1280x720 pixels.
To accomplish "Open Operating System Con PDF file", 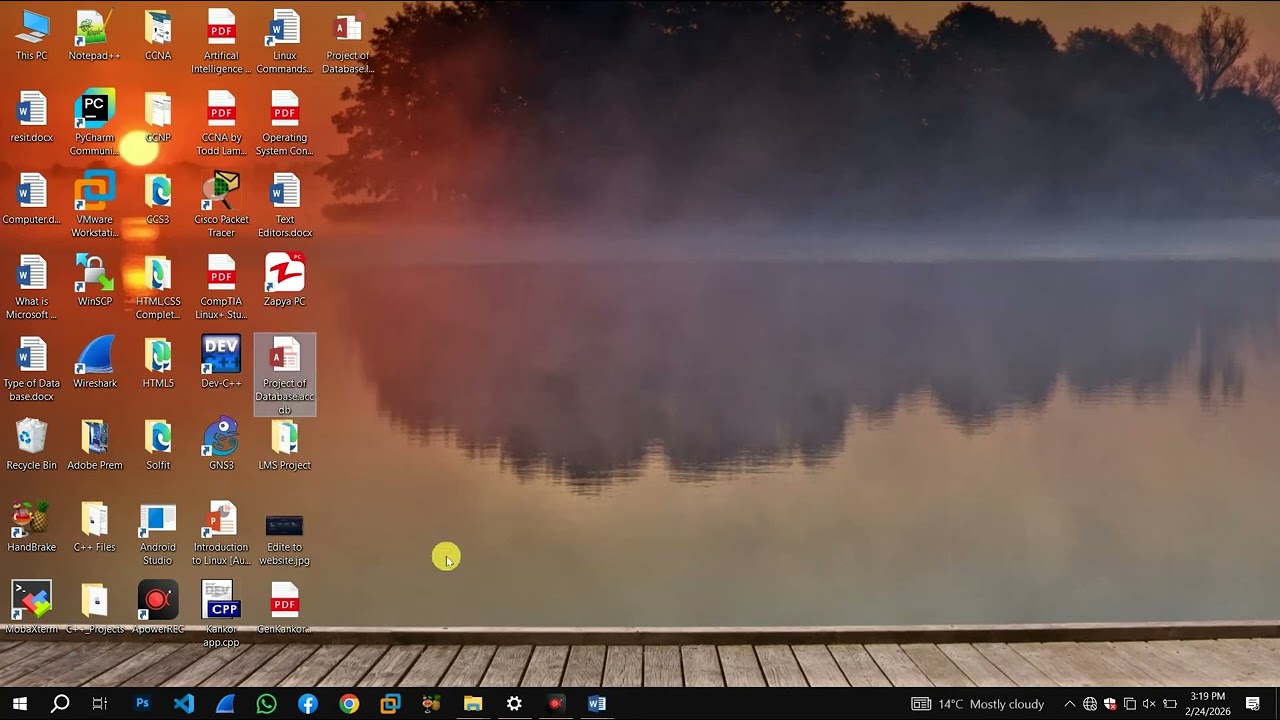I will pos(284,124).
